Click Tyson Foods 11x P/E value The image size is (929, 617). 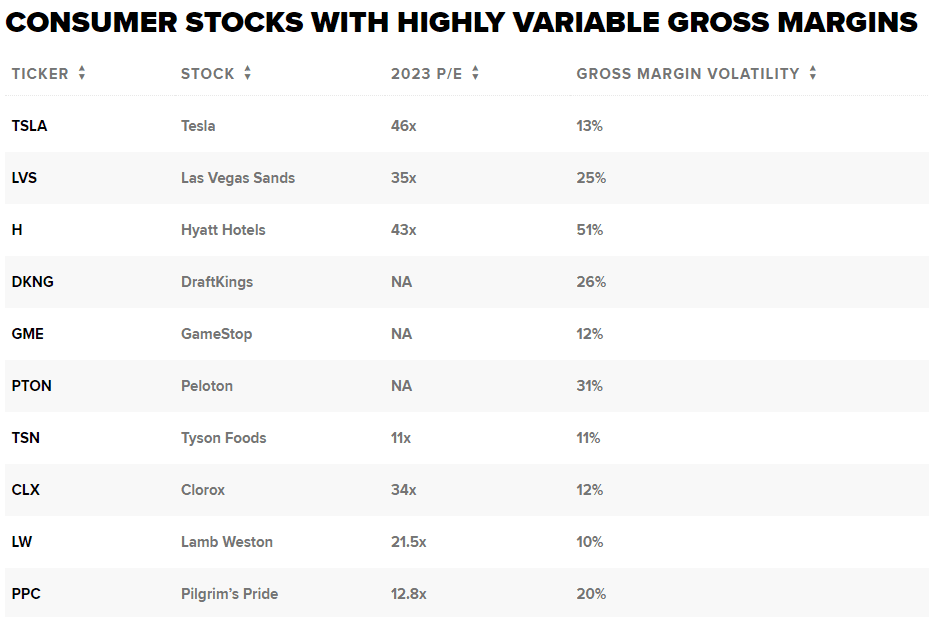tap(401, 438)
